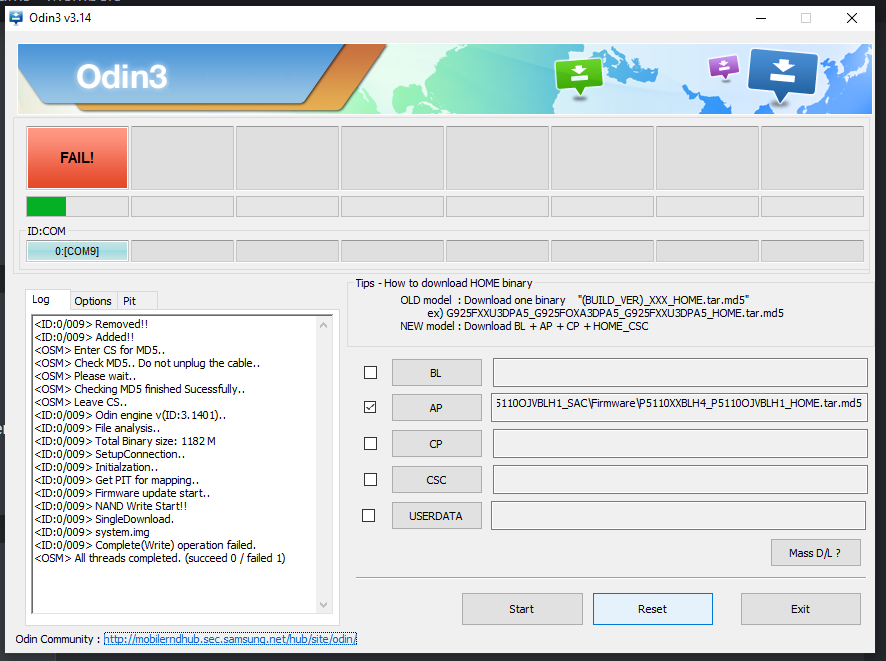The image size is (886, 661).
Task: Start the firmware flash
Action: tap(522, 609)
